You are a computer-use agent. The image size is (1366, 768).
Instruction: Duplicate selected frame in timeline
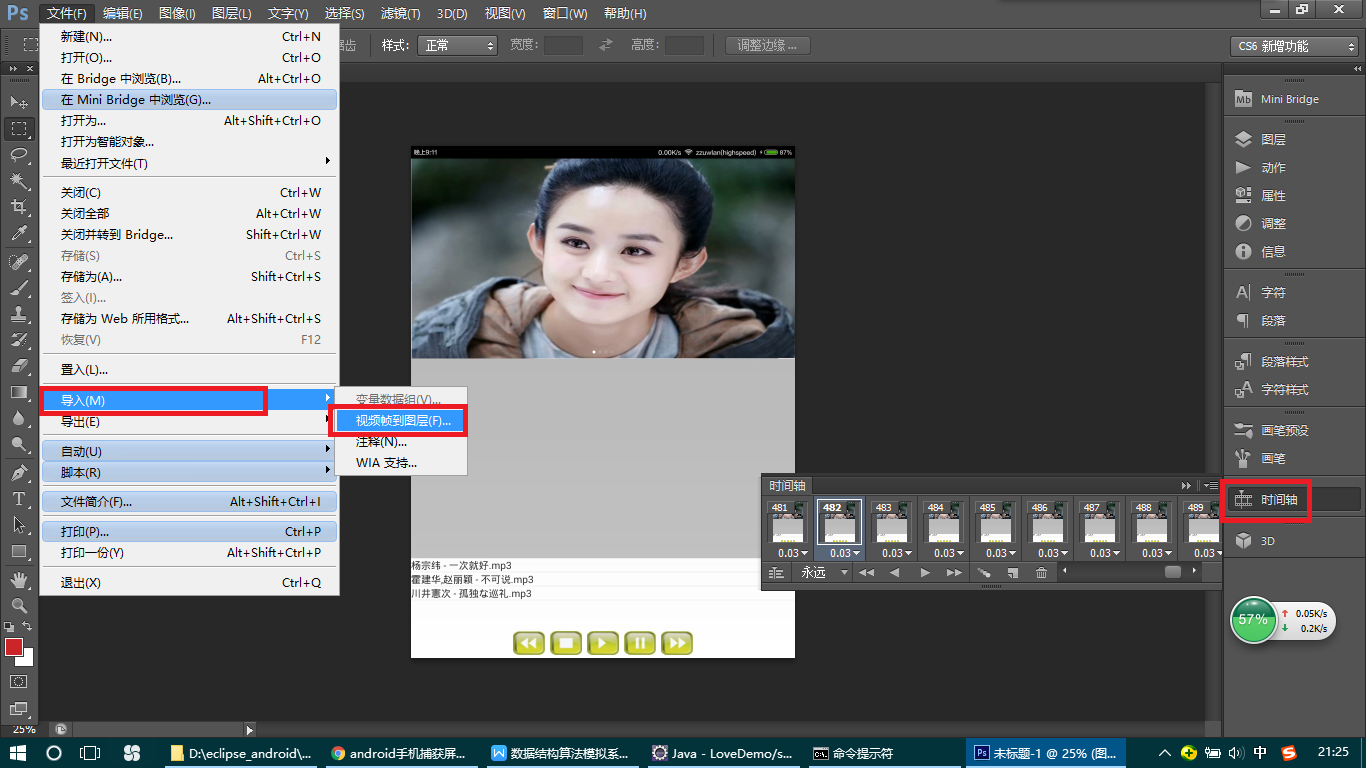[1012, 573]
